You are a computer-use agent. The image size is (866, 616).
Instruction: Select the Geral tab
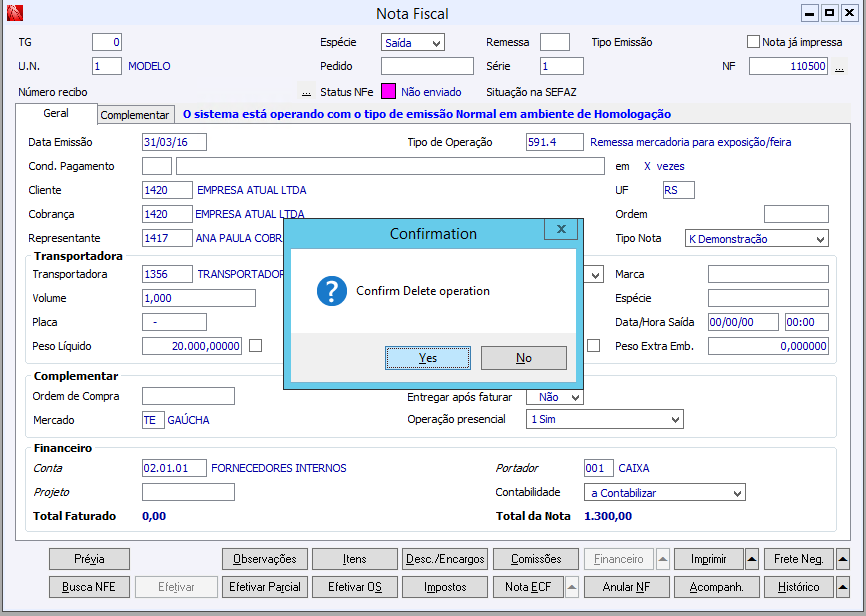click(56, 114)
